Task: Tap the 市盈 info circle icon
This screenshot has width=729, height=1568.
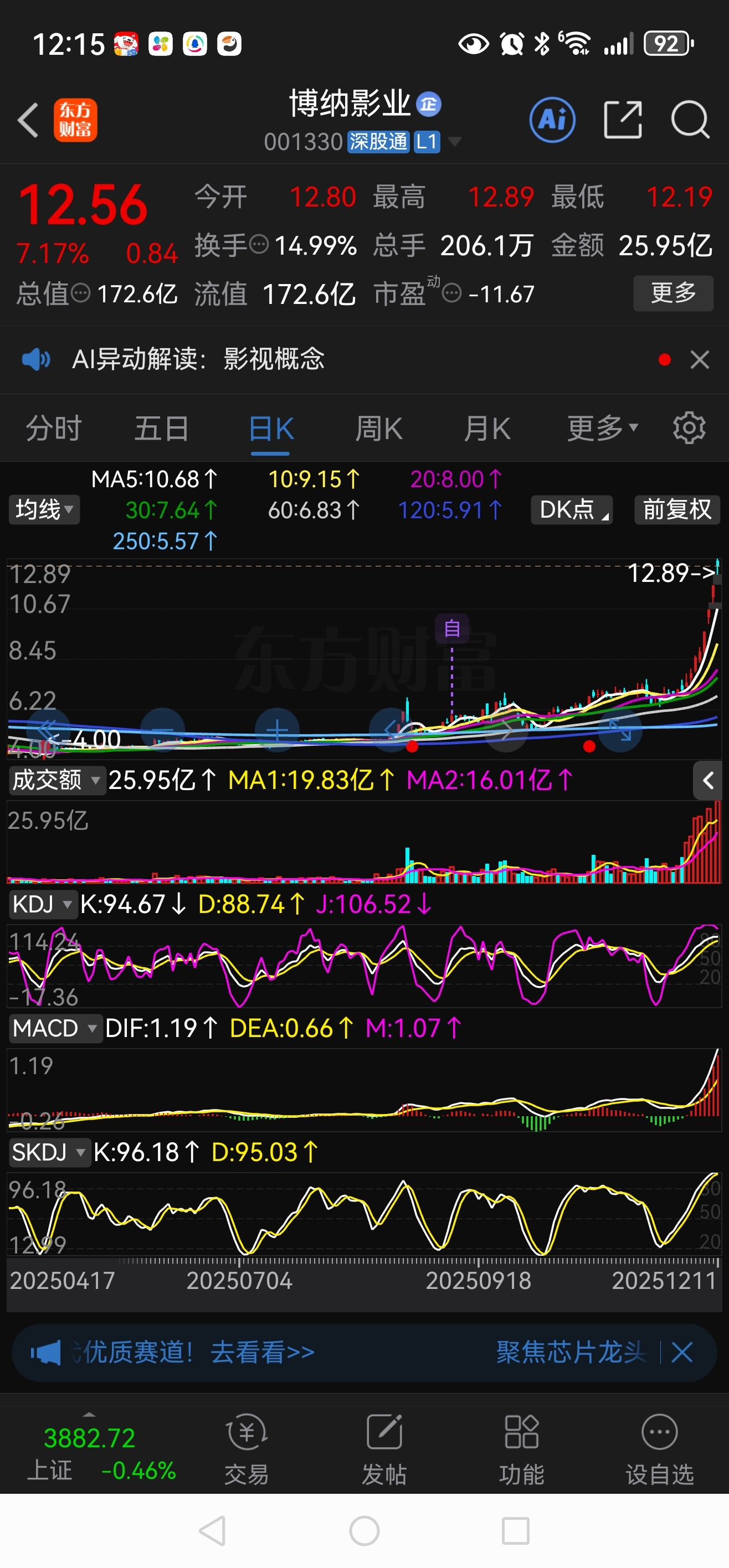Action: [x=451, y=294]
